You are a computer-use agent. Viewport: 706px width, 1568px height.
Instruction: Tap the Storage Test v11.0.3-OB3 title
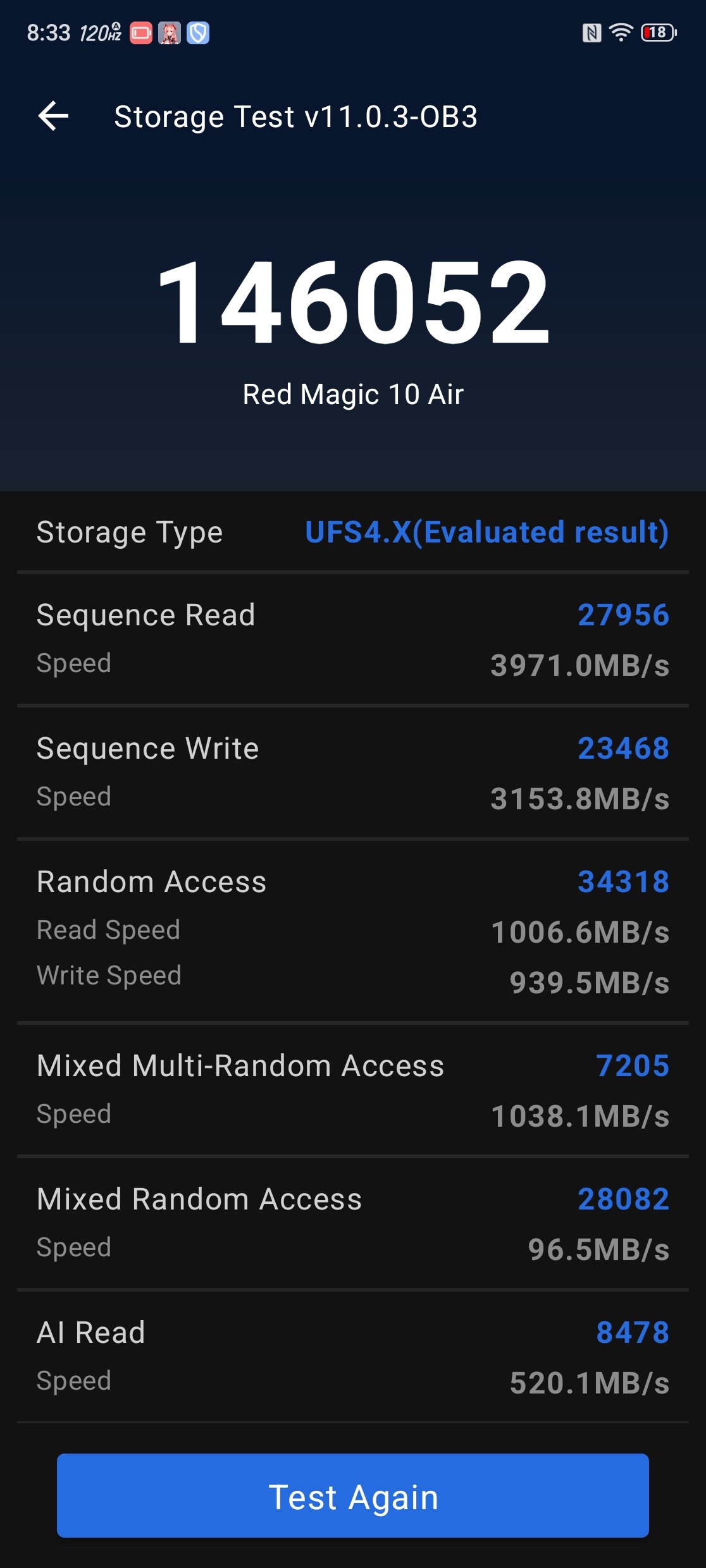tap(295, 117)
